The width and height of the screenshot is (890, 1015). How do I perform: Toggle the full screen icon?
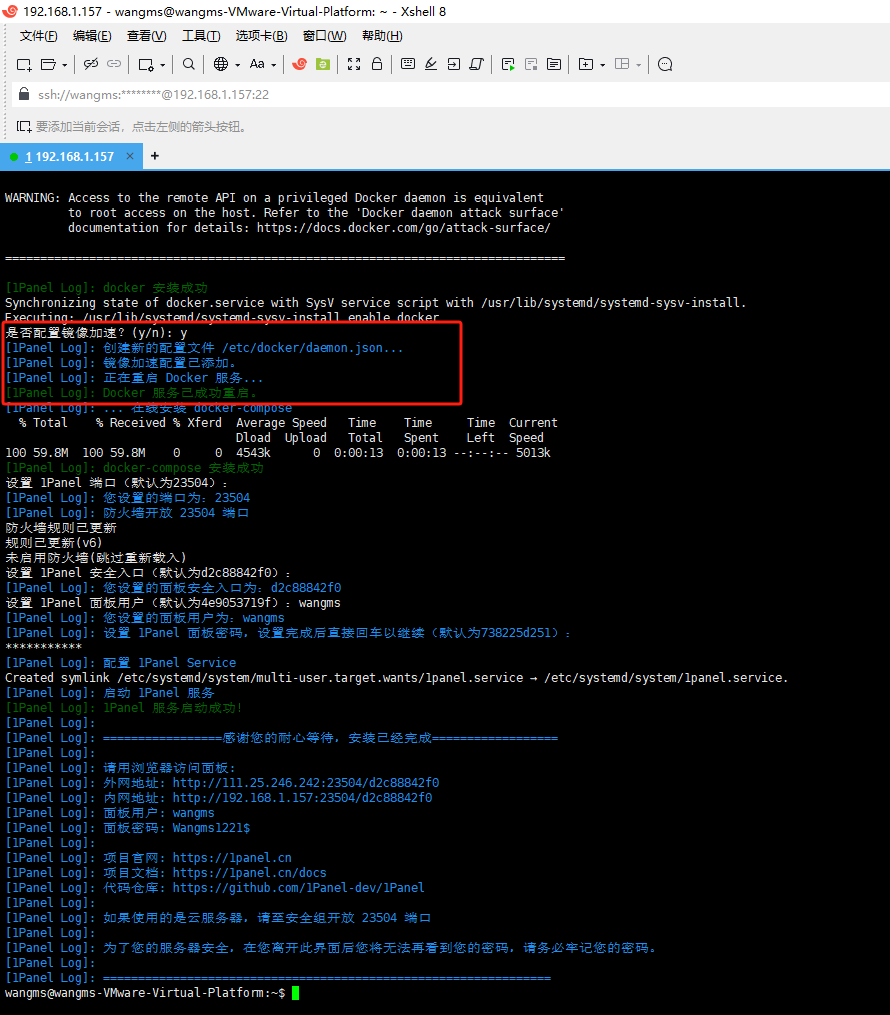tap(354, 63)
